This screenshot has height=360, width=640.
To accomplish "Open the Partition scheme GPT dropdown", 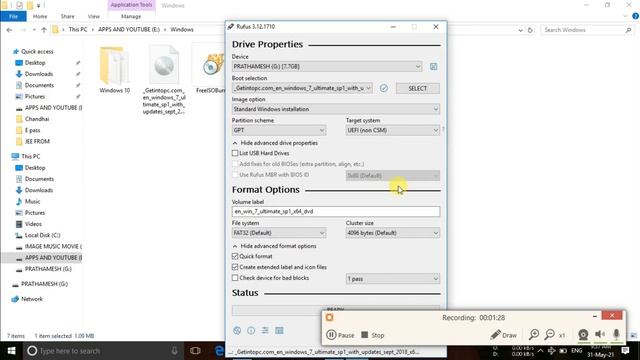I will [x=279, y=130].
